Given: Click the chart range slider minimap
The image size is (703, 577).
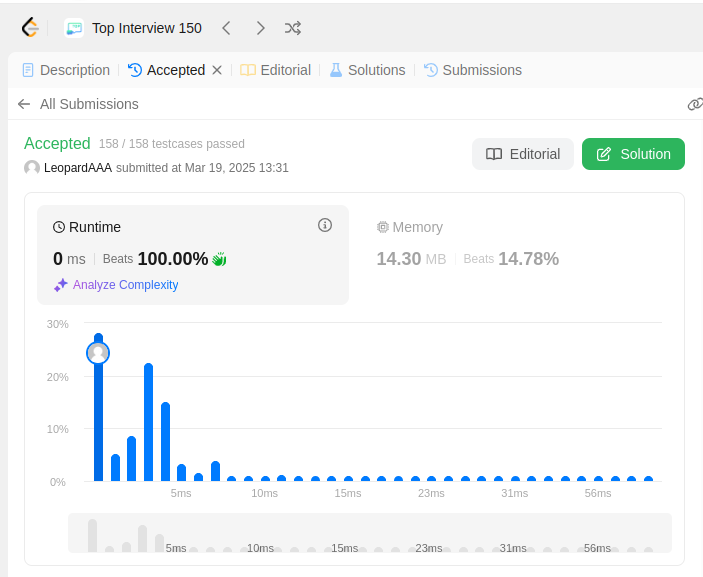Looking at the screenshot, I should pos(370,533).
